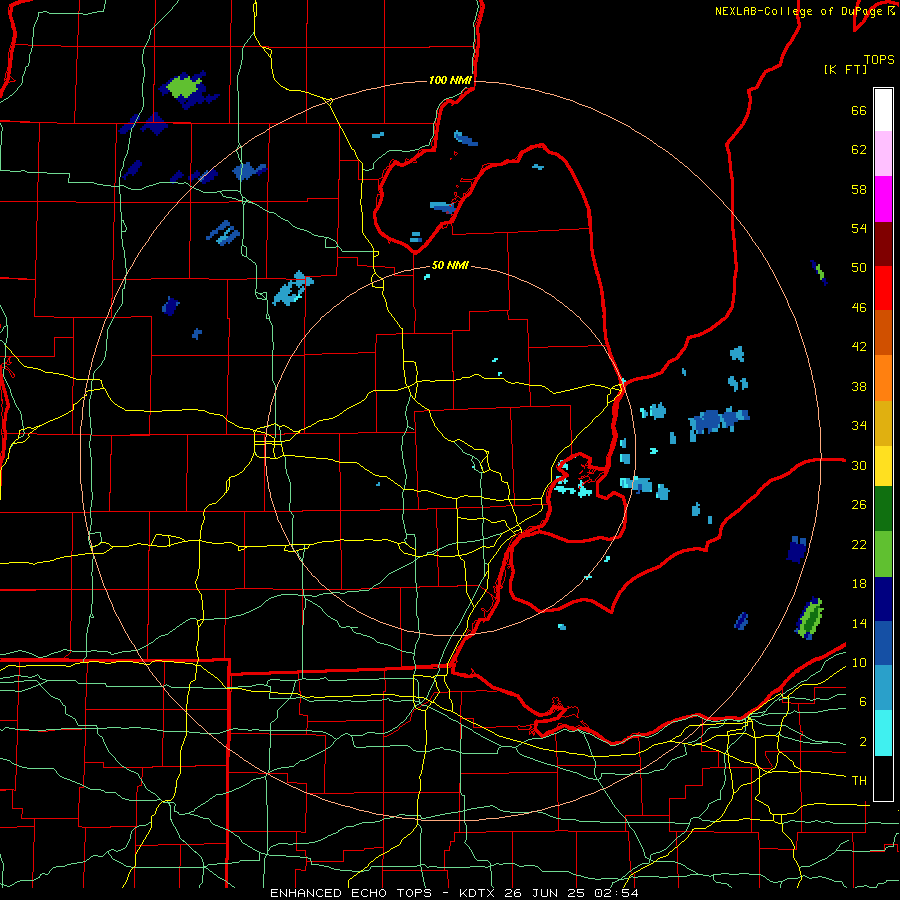The height and width of the screenshot is (900, 900).
Task: Click the "42" legend value
Action: tap(859, 347)
